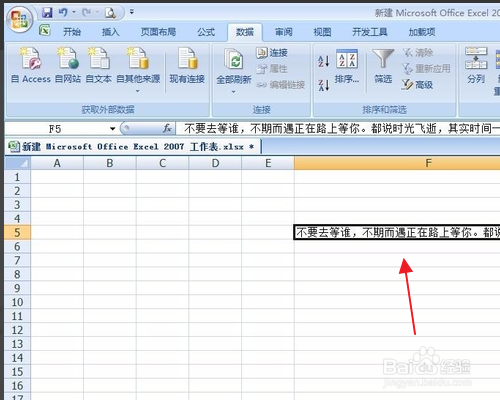Click 重新应用 filter button
Screen dimensions: 500x400
pyautogui.click(x=426, y=69)
